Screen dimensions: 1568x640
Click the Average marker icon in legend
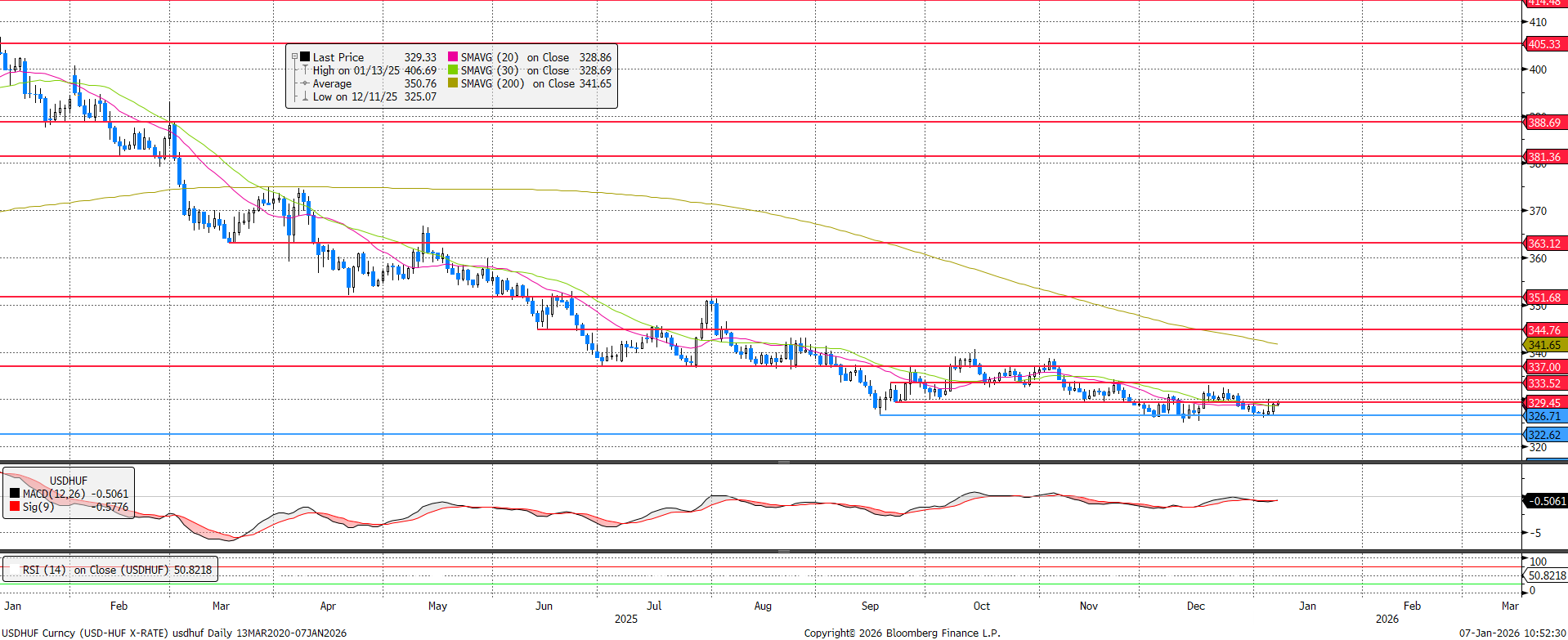[x=305, y=83]
